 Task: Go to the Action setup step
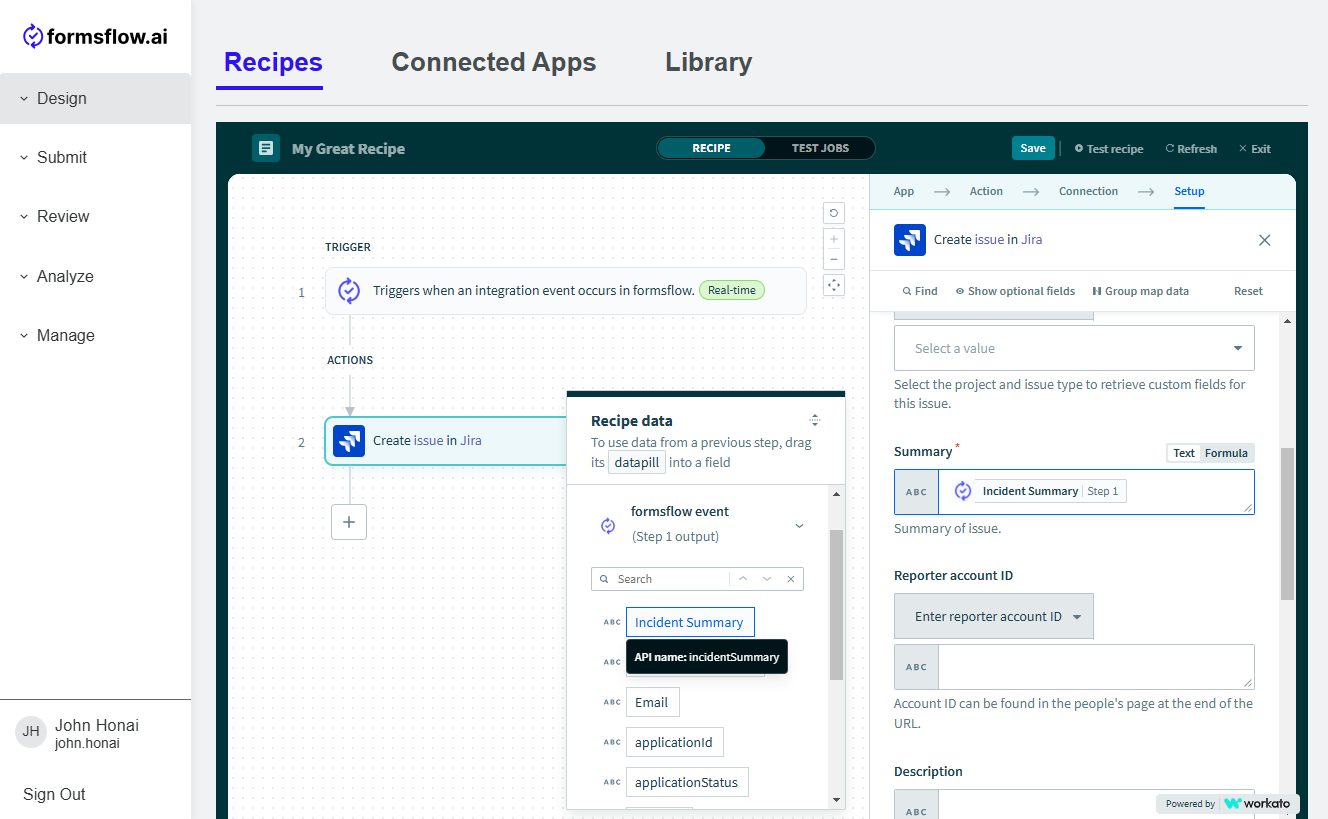986,191
